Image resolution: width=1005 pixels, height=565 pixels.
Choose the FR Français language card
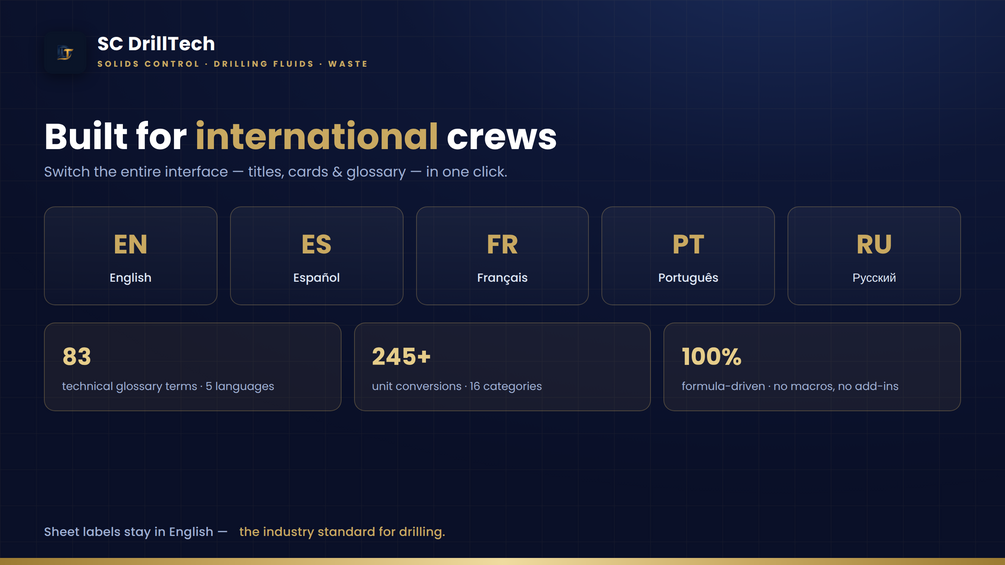click(x=502, y=256)
